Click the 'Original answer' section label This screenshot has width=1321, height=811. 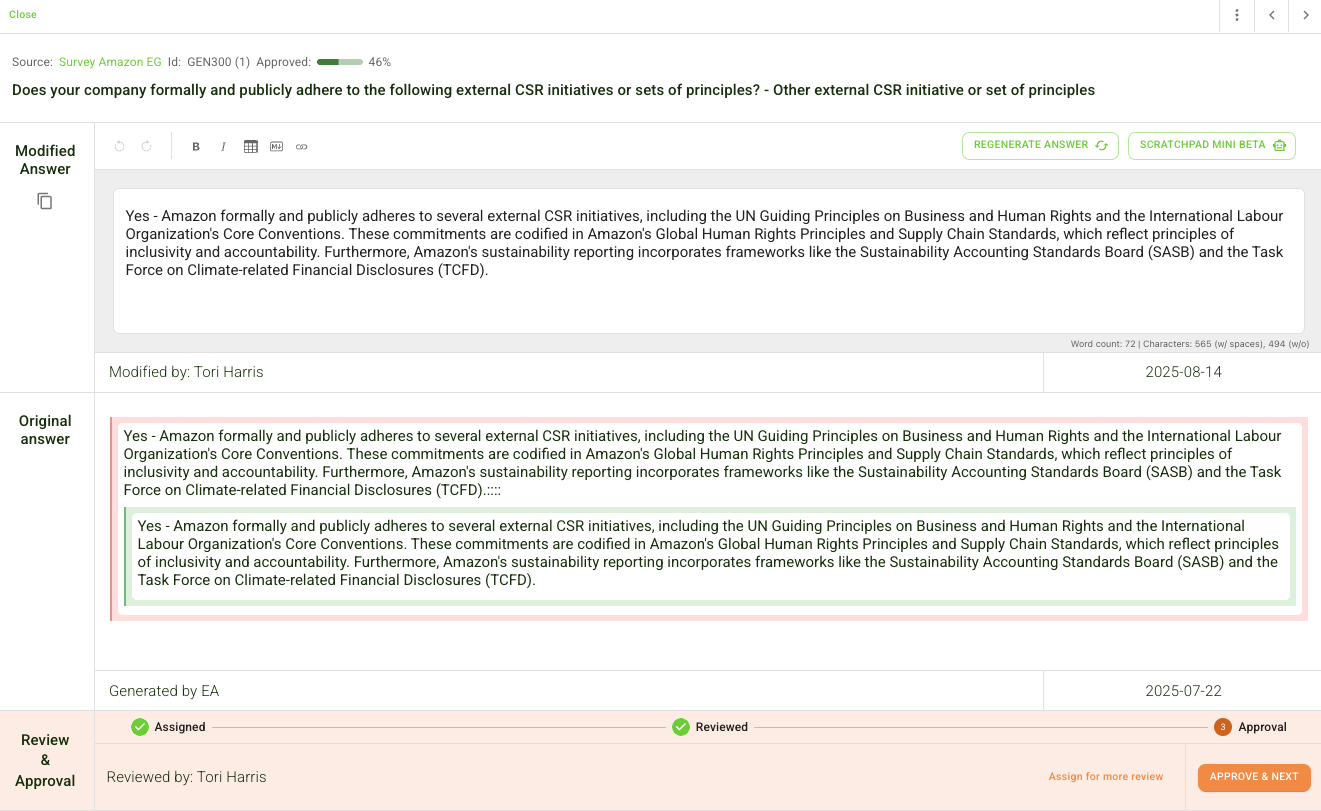point(45,430)
